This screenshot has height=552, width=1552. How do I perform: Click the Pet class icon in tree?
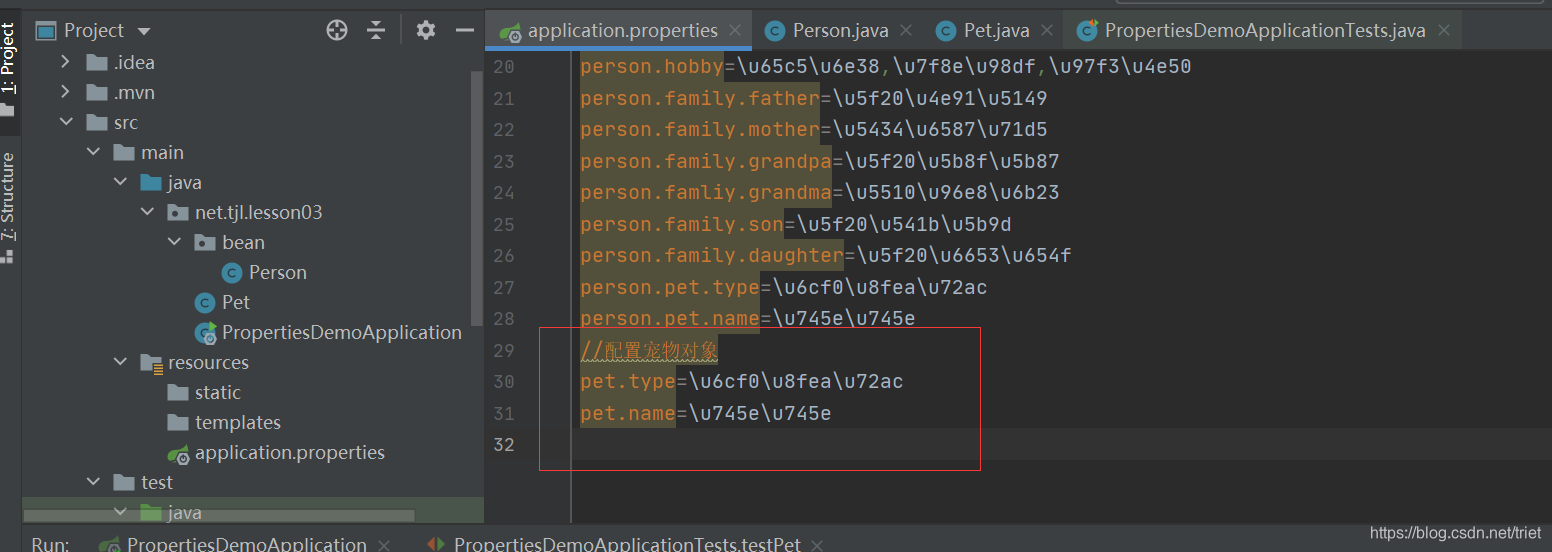tap(205, 302)
